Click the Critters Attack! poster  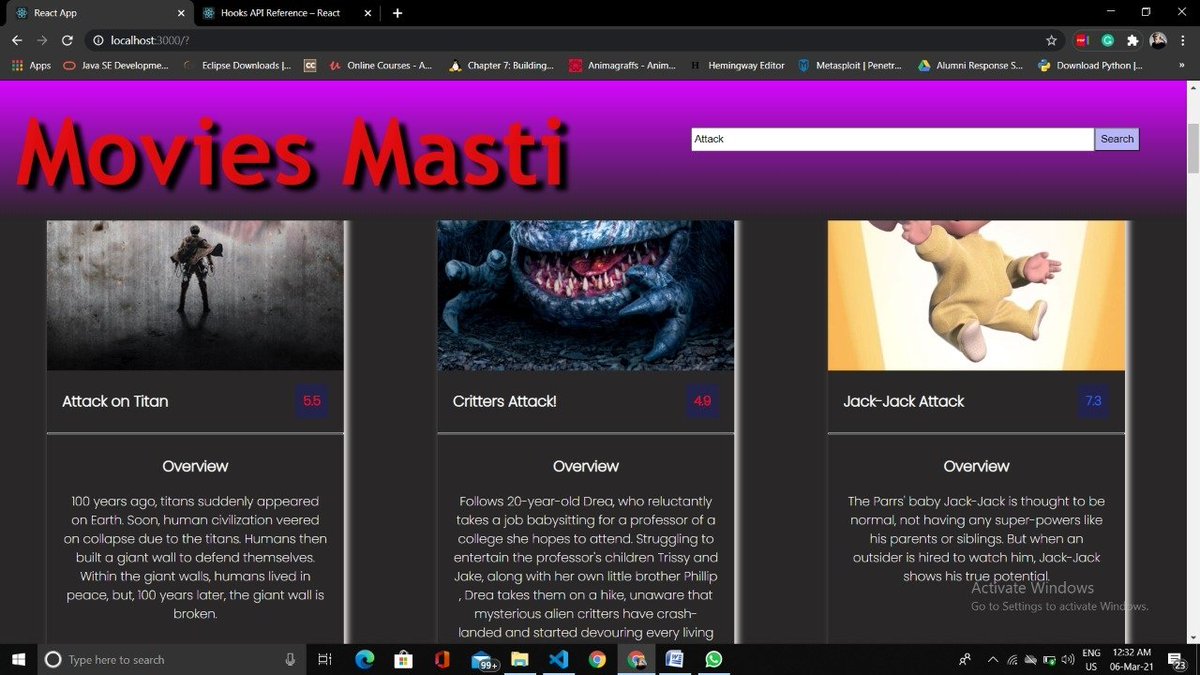pos(585,296)
